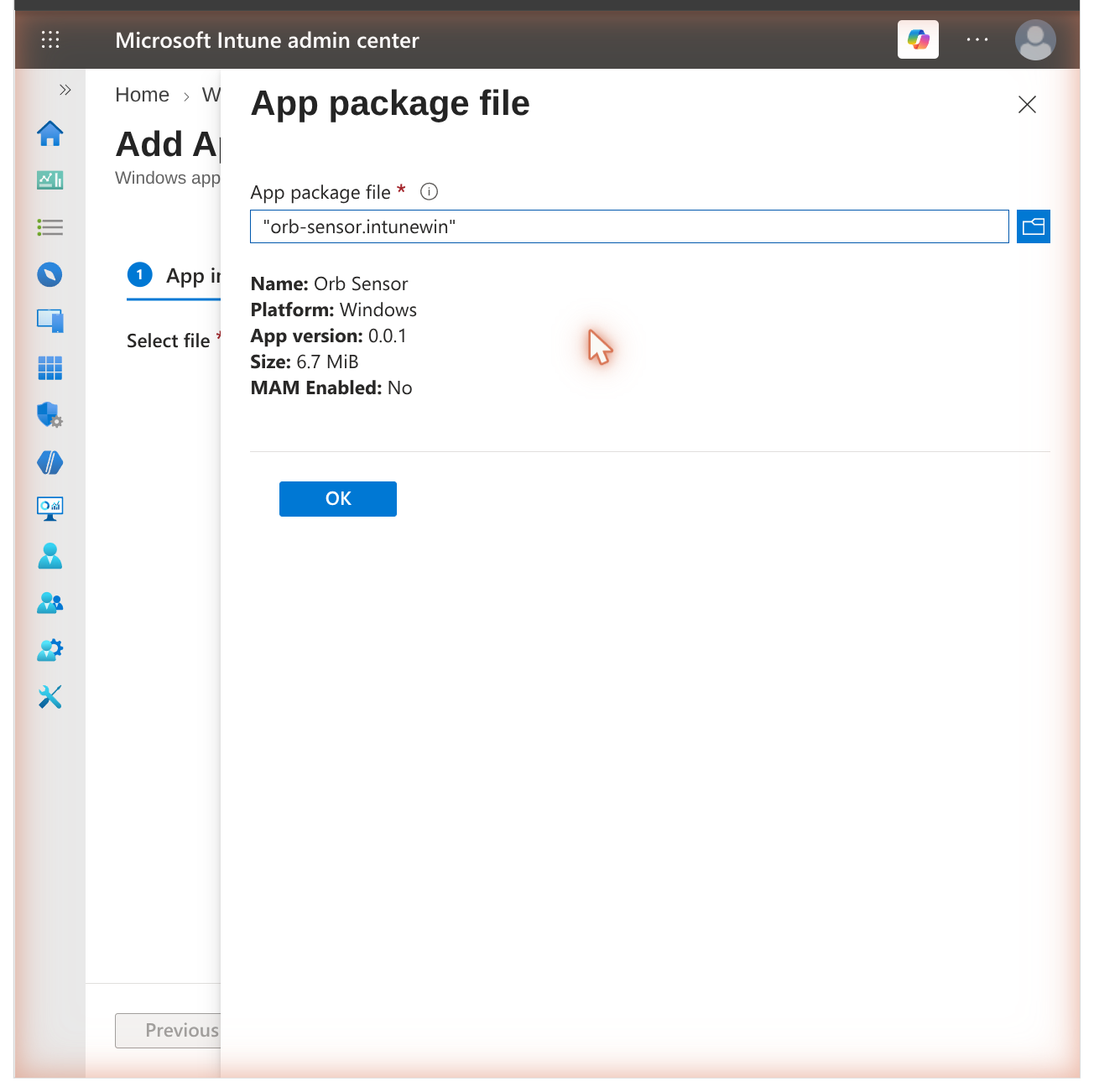Go to the Home breadcrumb
The width and height of the screenshot is (1094, 1092).
tap(142, 95)
